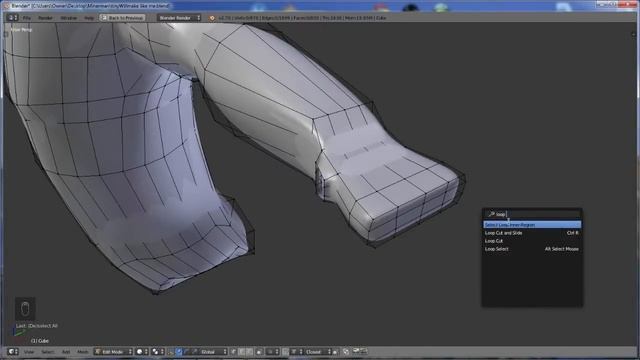Choose Select Loop Inner-Region in search results
Screen dimensions: 640x360
click(532, 225)
